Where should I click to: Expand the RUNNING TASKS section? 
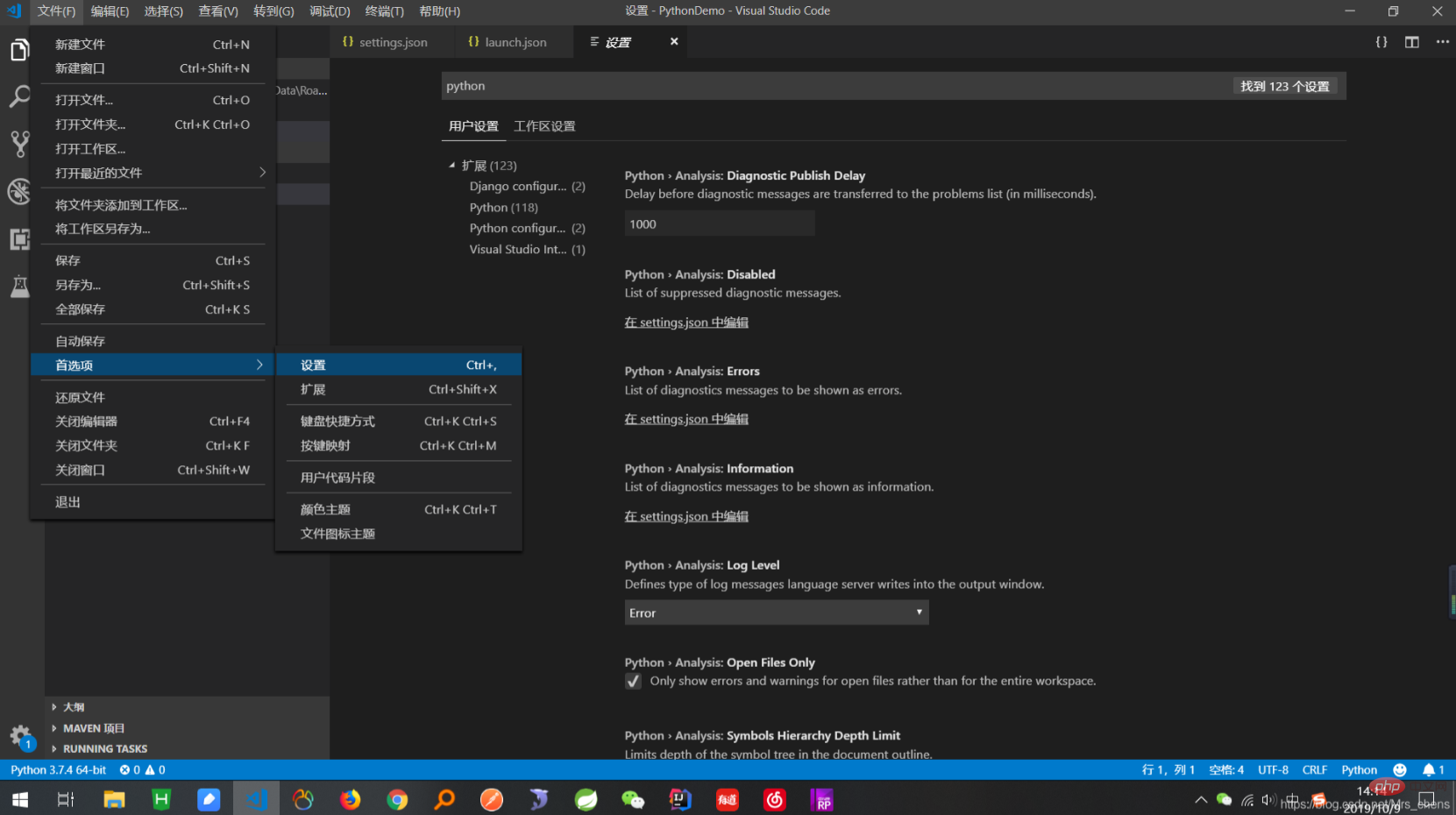point(104,749)
